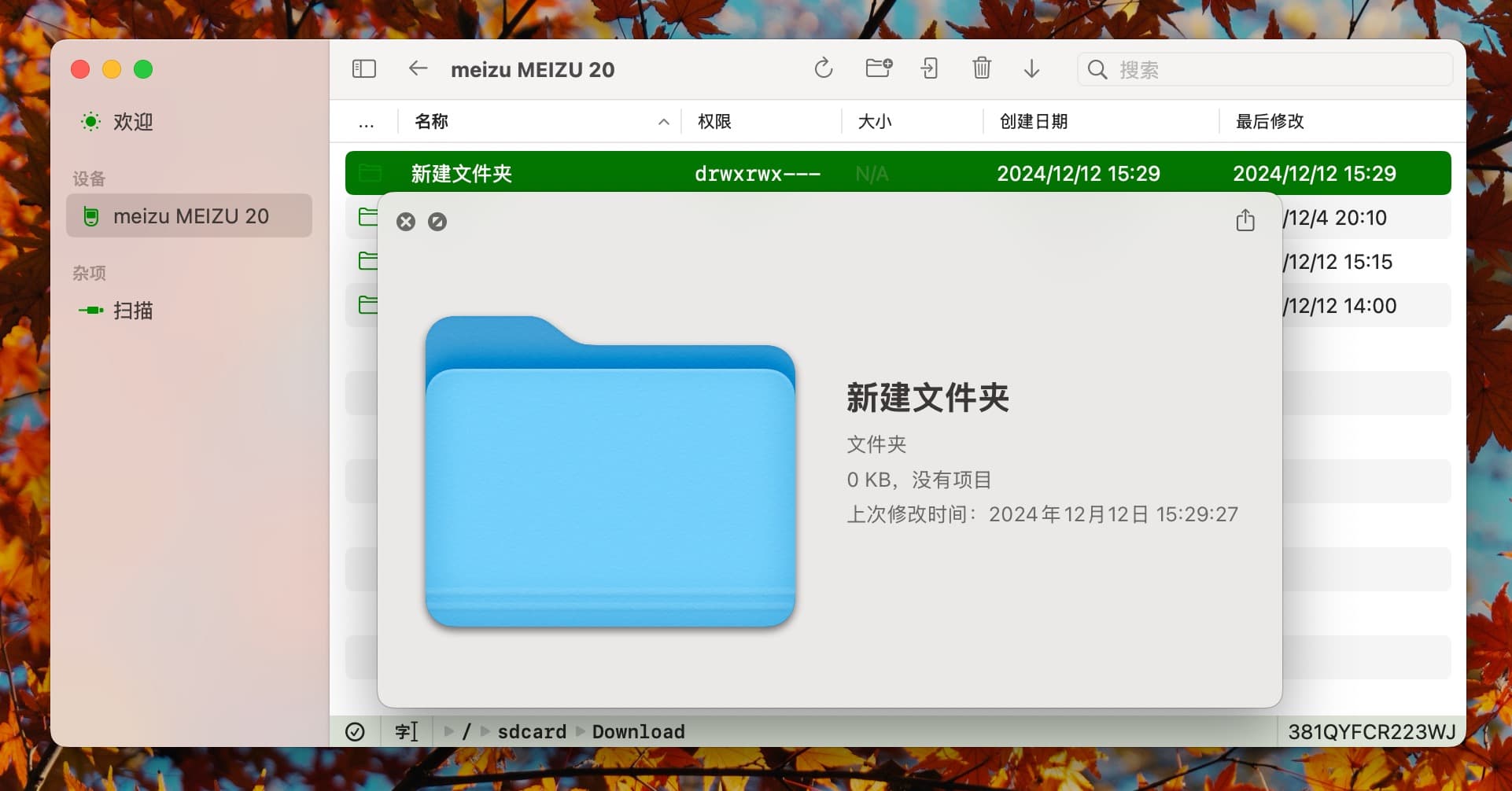This screenshot has width=1512, height=791.
Task: Open the 扫描 scan item
Action: pyautogui.click(x=132, y=311)
